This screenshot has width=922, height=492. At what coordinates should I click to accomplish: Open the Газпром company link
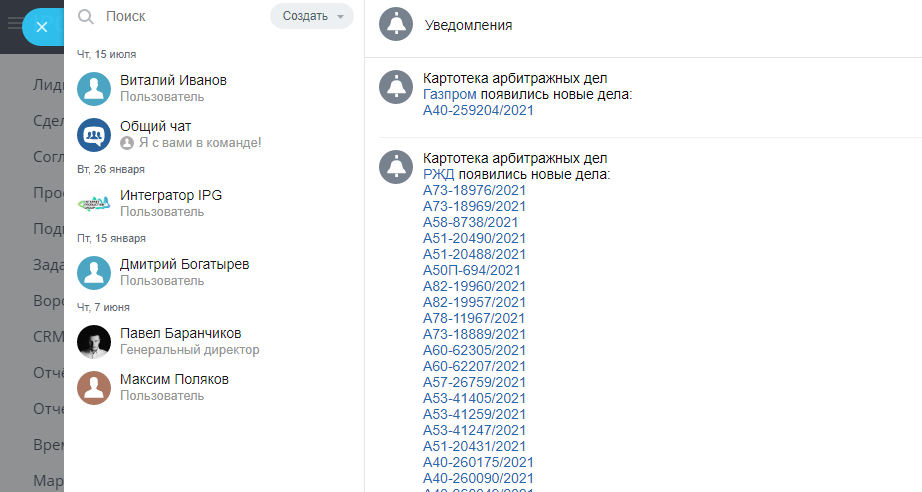pos(450,95)
